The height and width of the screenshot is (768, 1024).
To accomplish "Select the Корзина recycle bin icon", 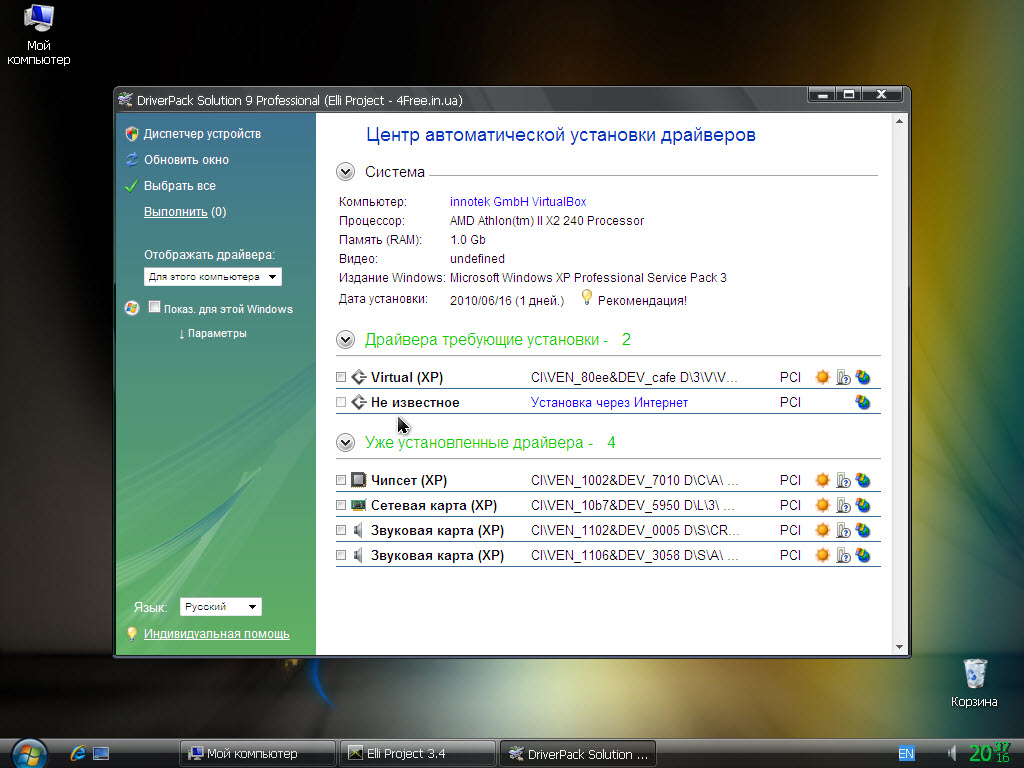I will (974, 682).
